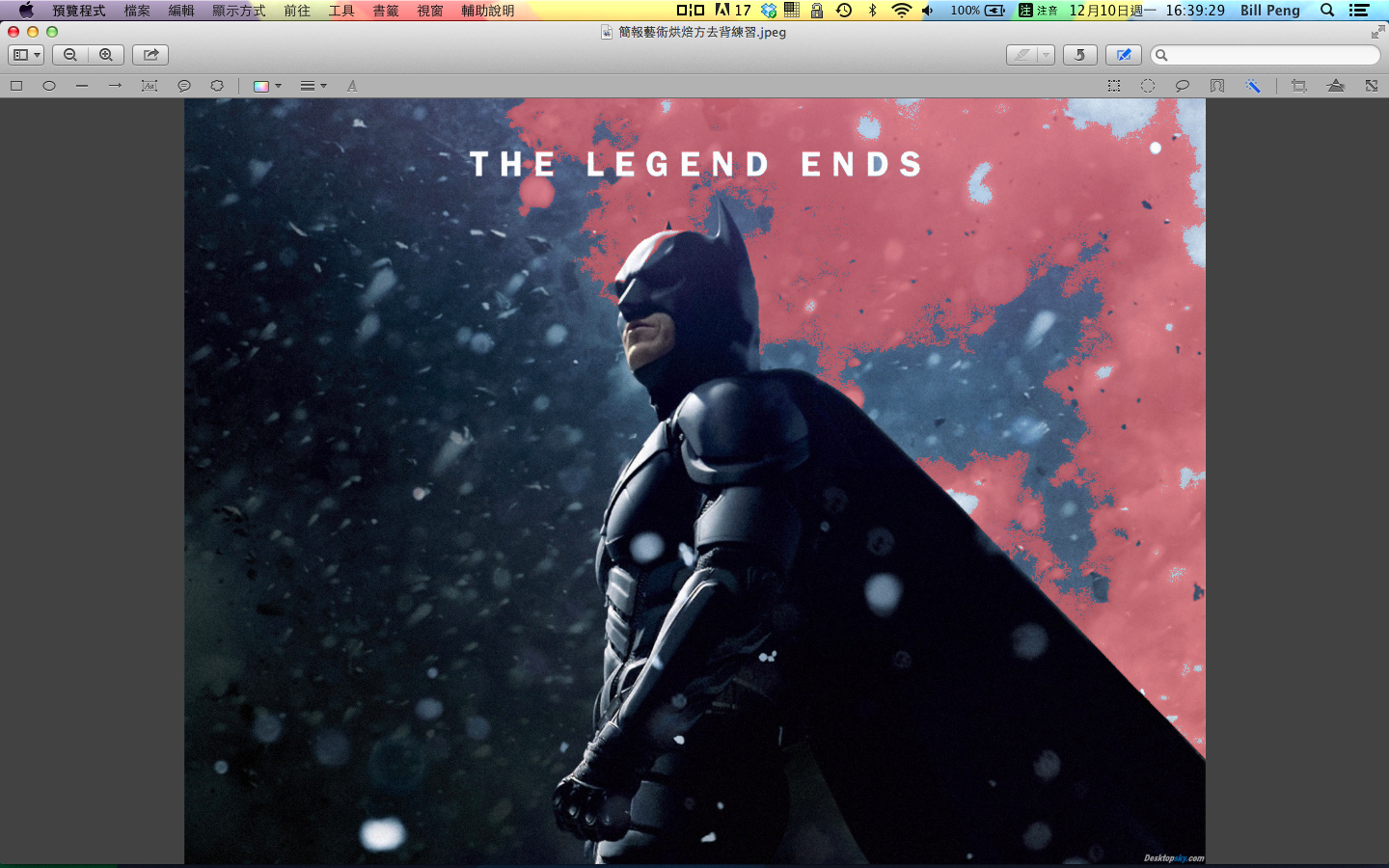Open the 視窗 menu

(430, 11)
